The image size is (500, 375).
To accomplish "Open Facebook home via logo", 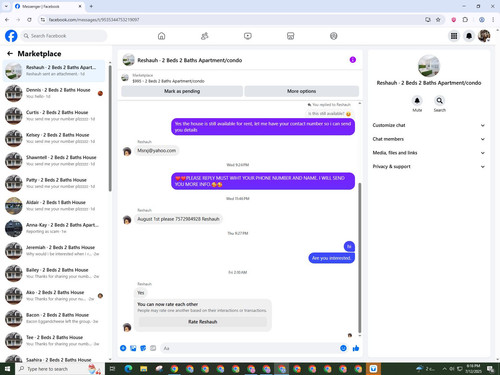I will tap(11, 36).
